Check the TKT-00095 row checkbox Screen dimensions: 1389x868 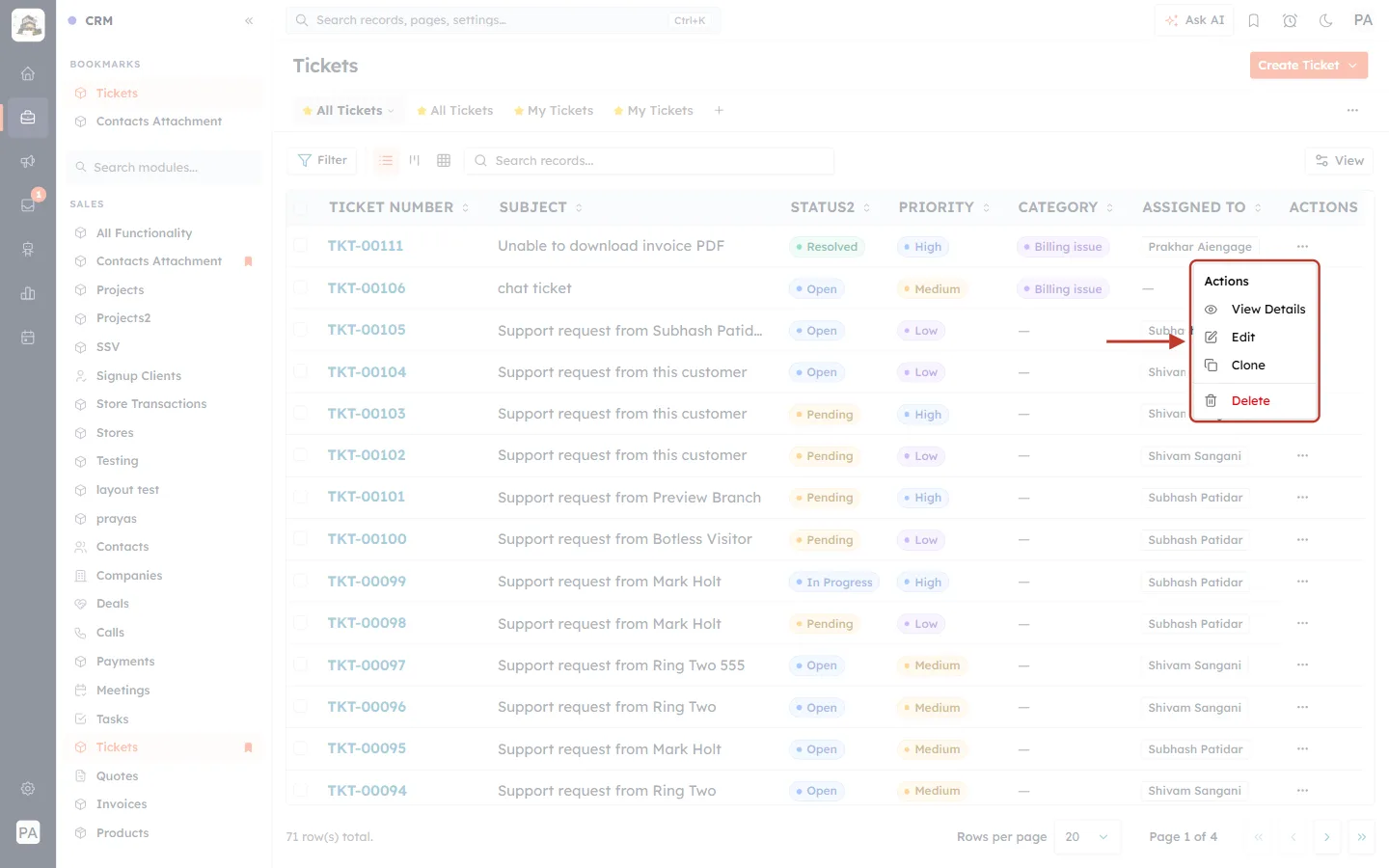(x=301, y=748)
